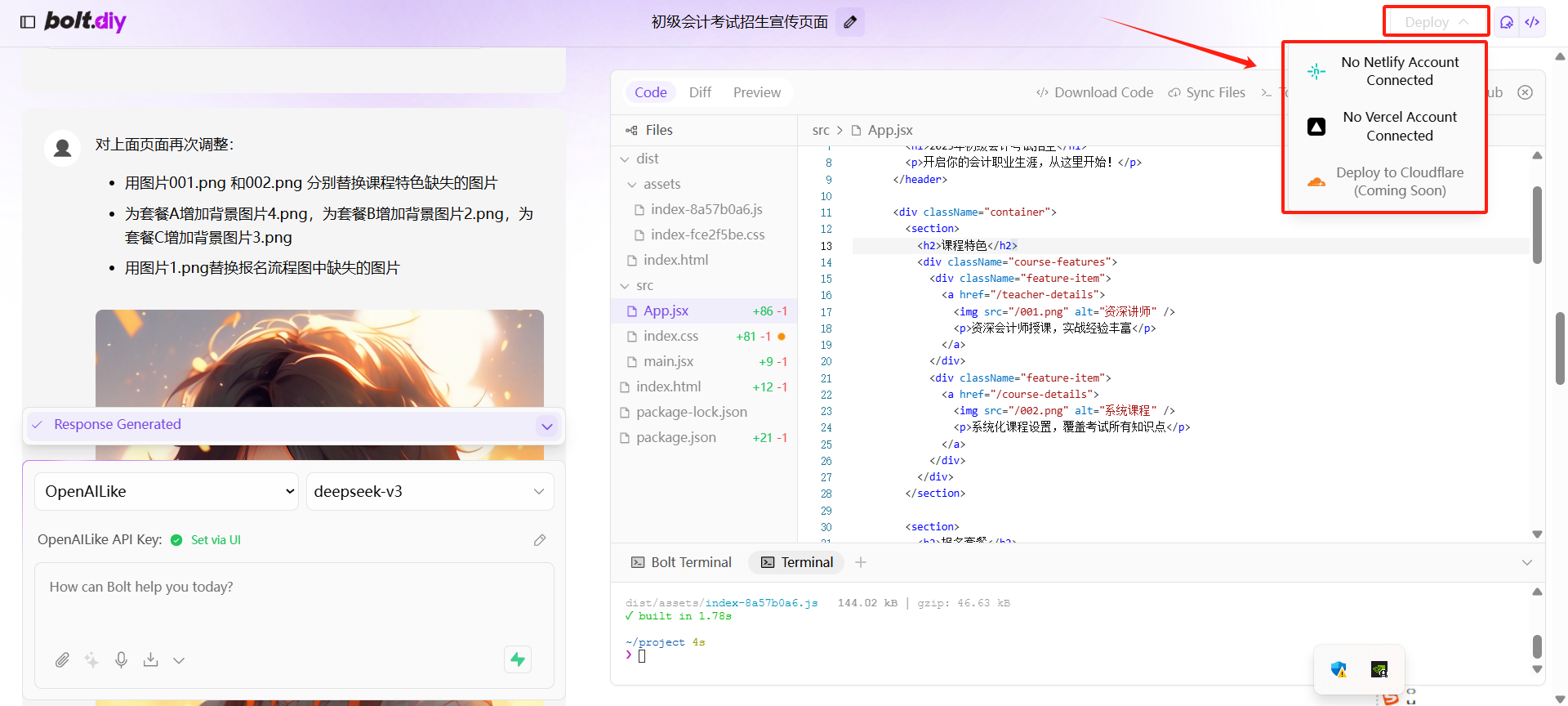Close the workbench using the circled X icon

[x=1525, y=92]
